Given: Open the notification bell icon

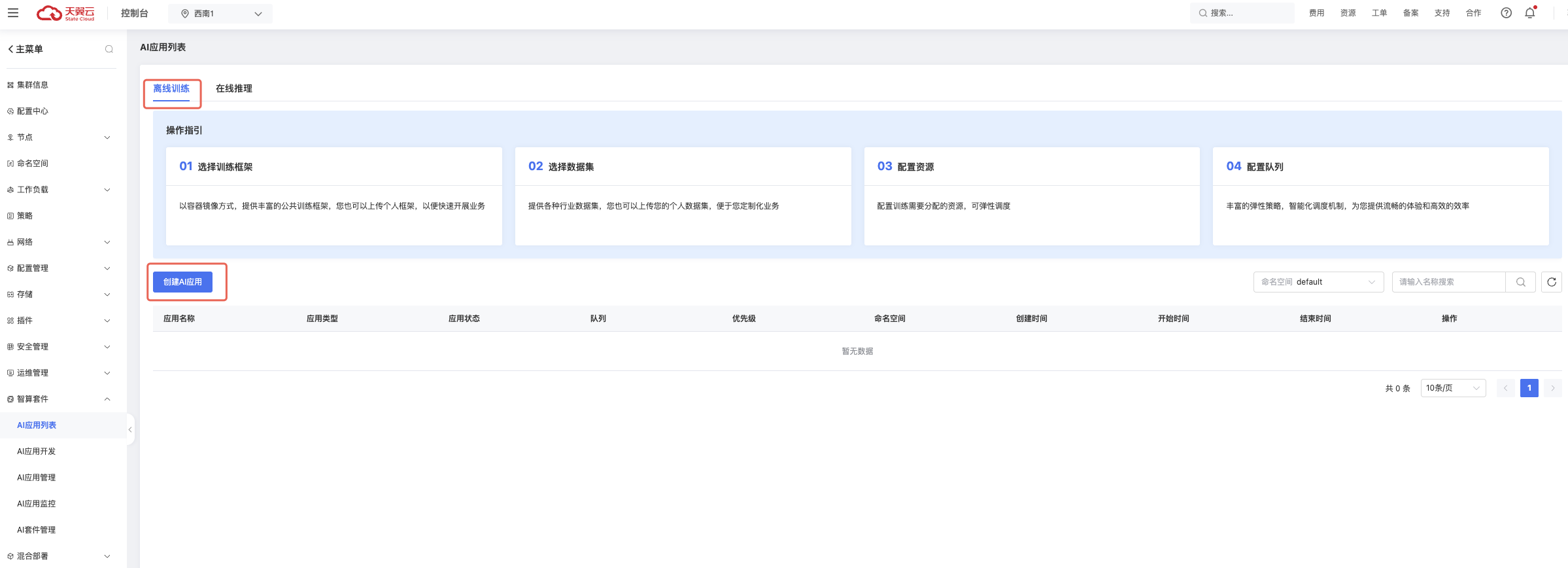Looking at the screenshot, I should (x=1530, y=13).
